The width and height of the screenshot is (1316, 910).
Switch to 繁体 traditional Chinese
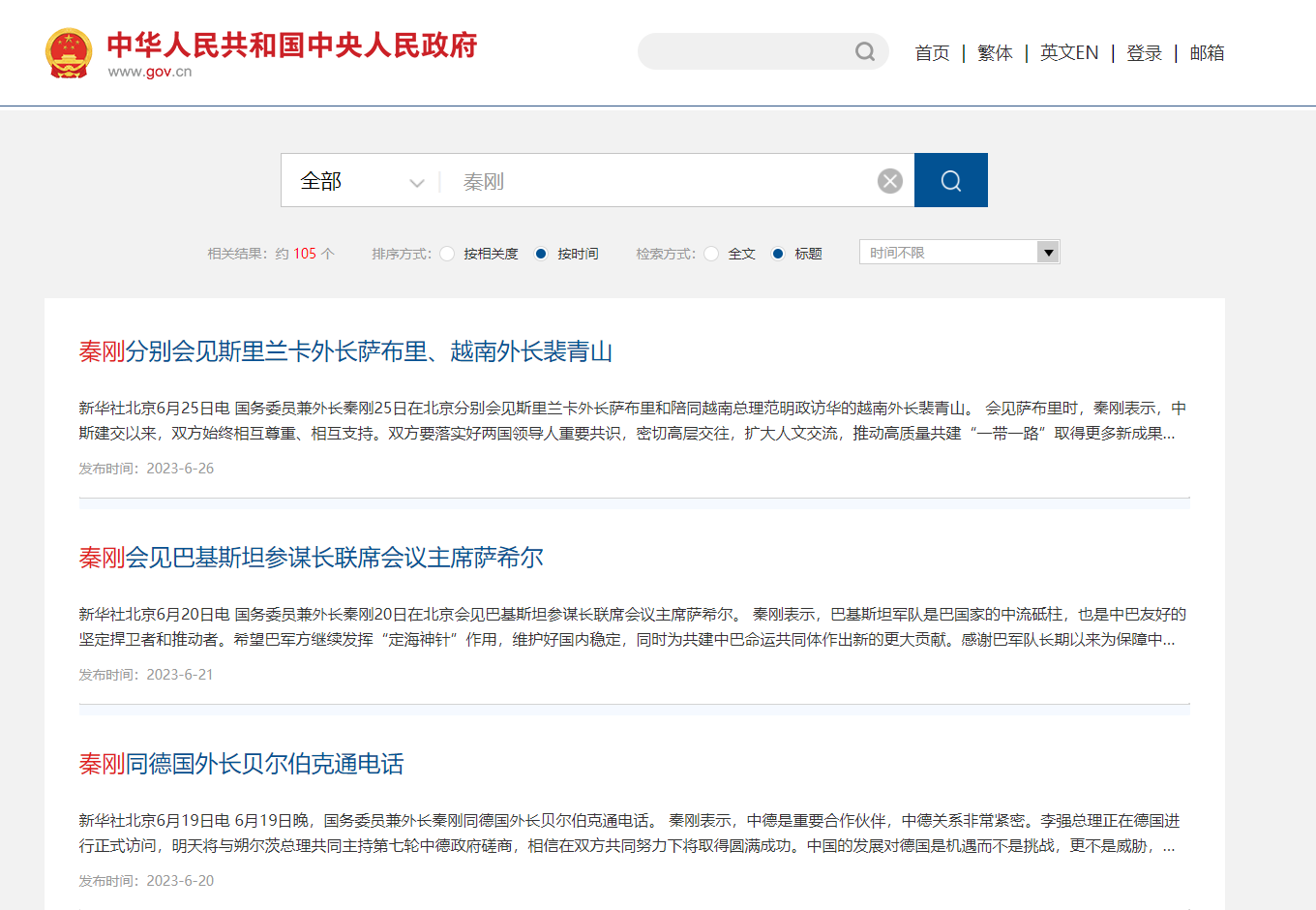(x=995, y=53)
